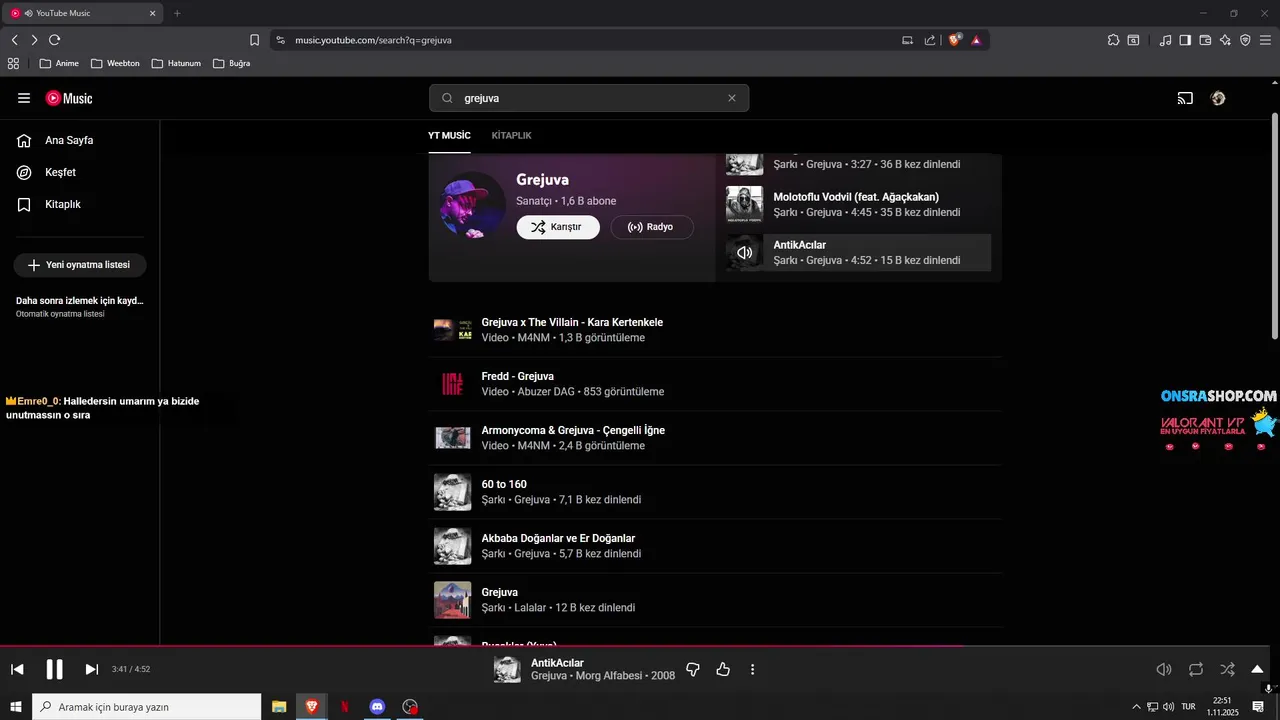Toggle shuffle in player bar
The height and width of the screenshot is (720, 1280).
coord(1227,669)
